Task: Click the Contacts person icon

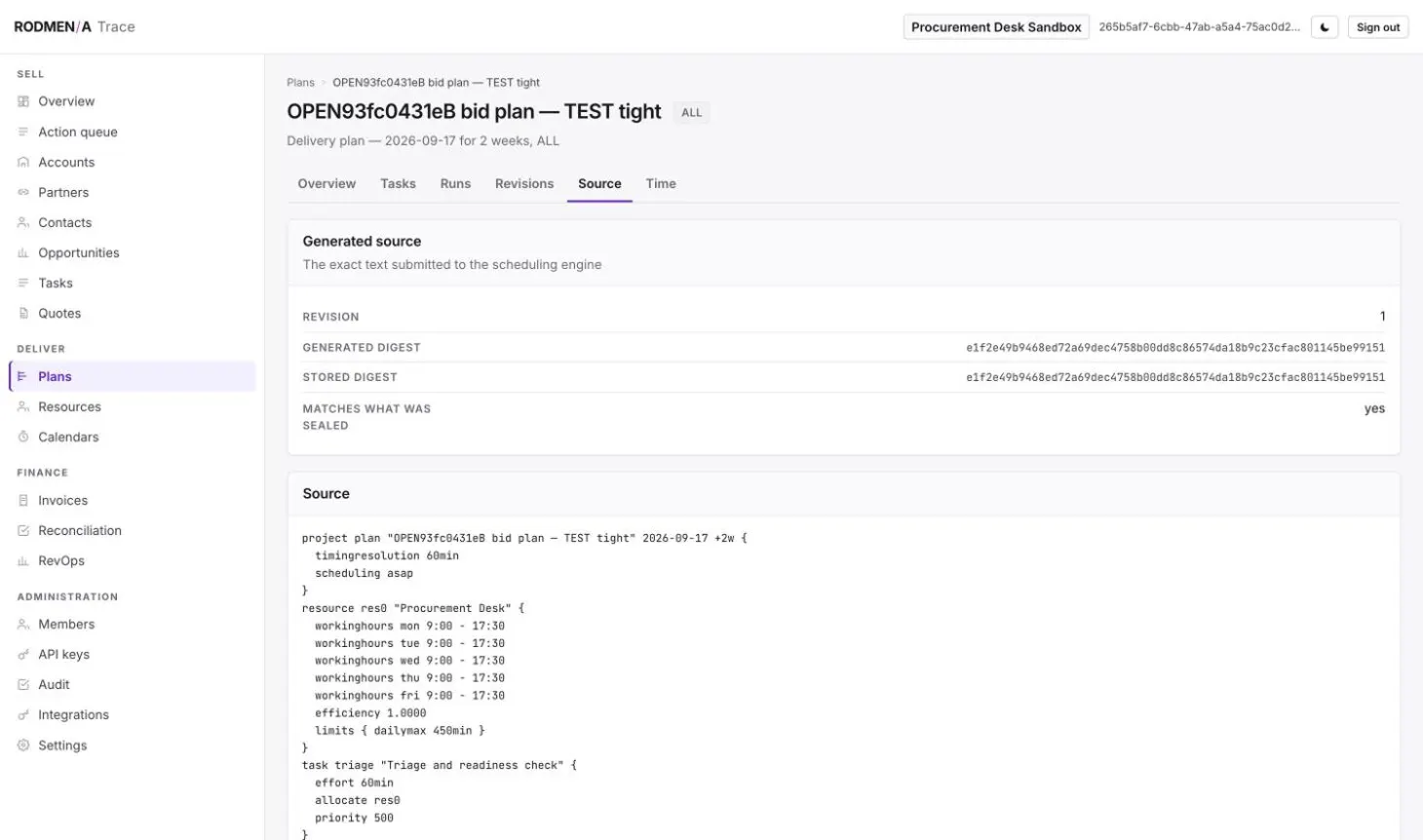Action: 23,222
